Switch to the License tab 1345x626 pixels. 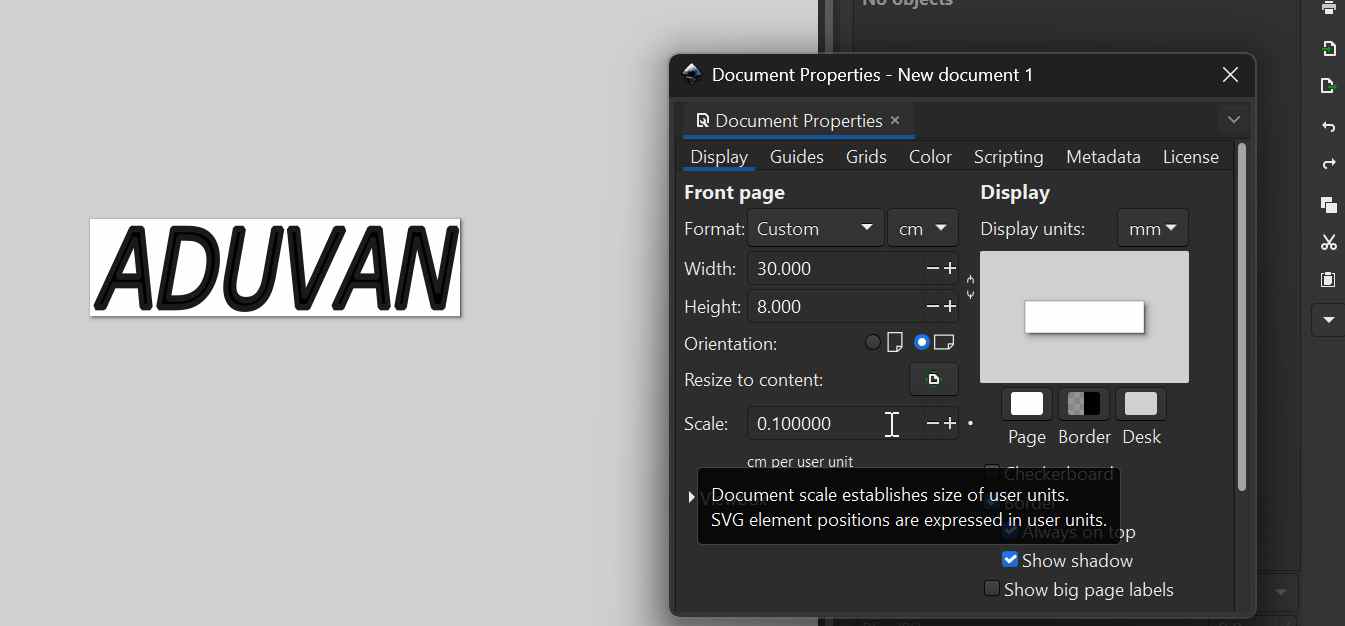pyautogui.click(x=1190, y=157)
